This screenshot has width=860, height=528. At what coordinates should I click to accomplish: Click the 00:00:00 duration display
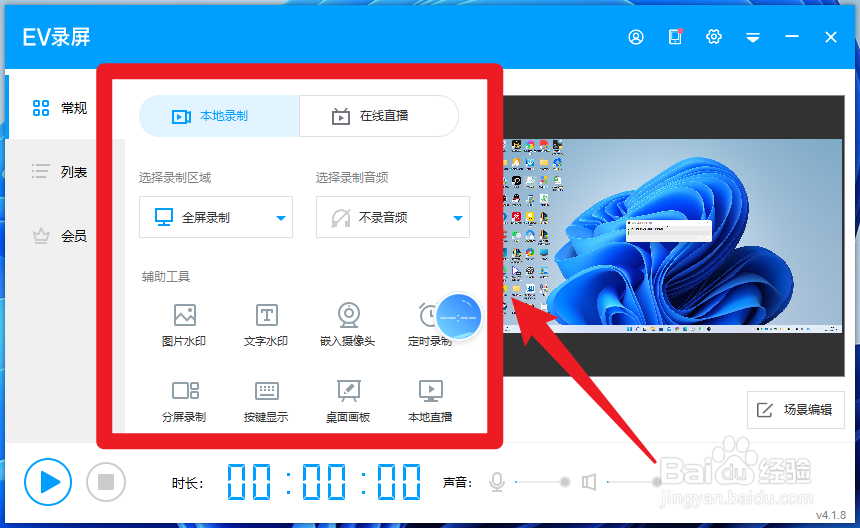click(324, 482)
